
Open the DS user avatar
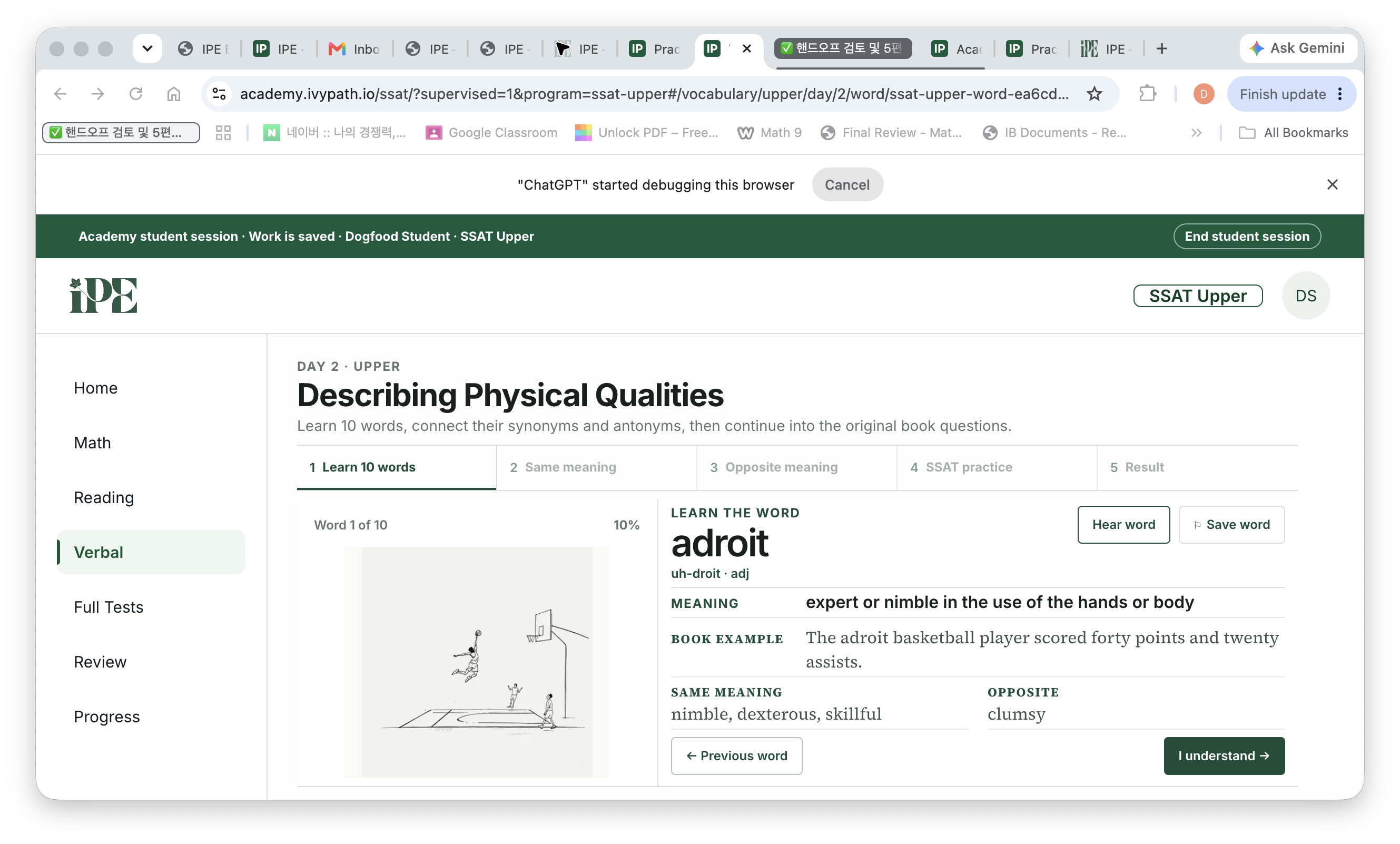[x=1306, y=296]
